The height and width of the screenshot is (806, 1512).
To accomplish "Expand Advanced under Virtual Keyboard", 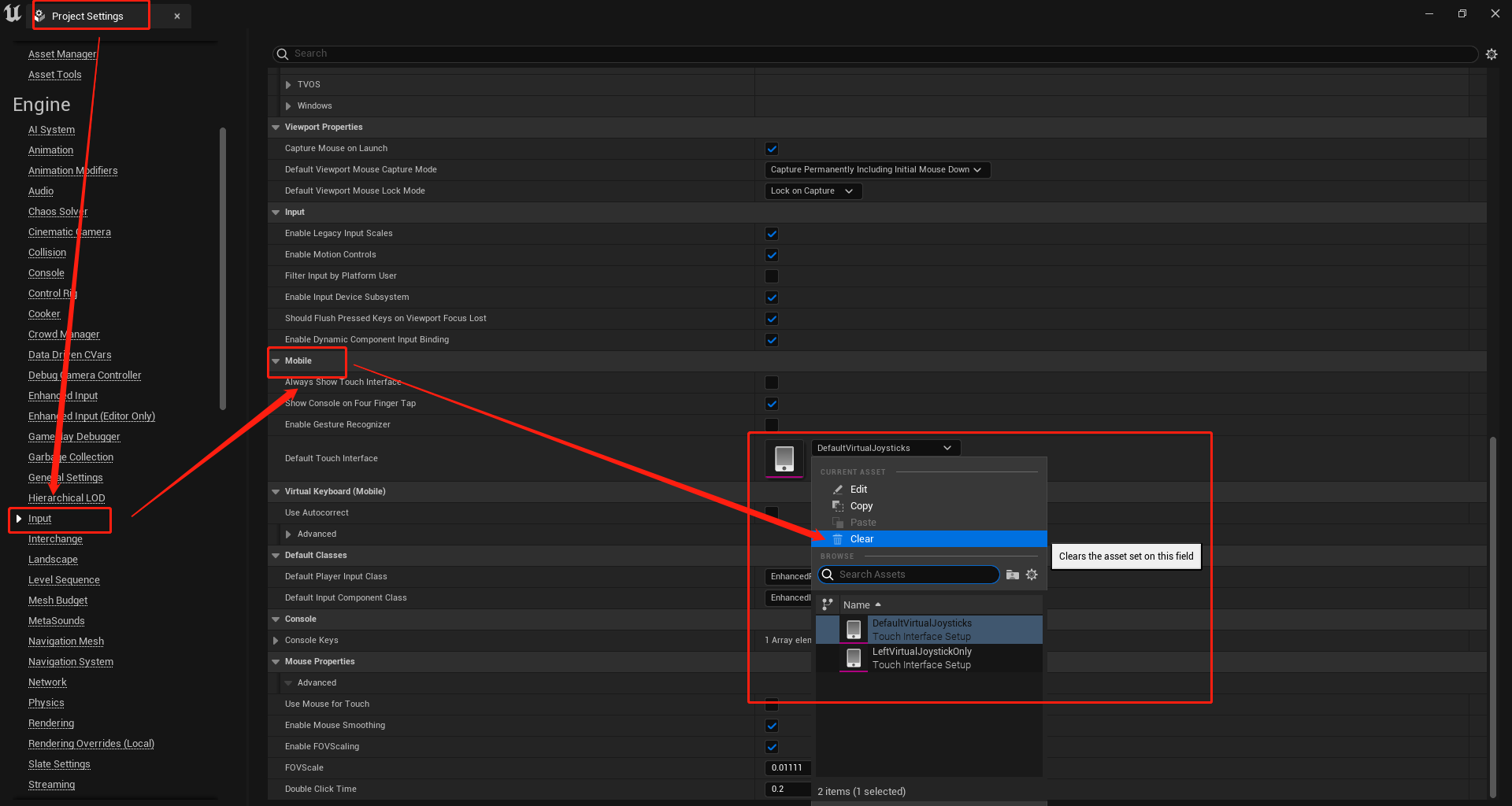I will point(288,534).
